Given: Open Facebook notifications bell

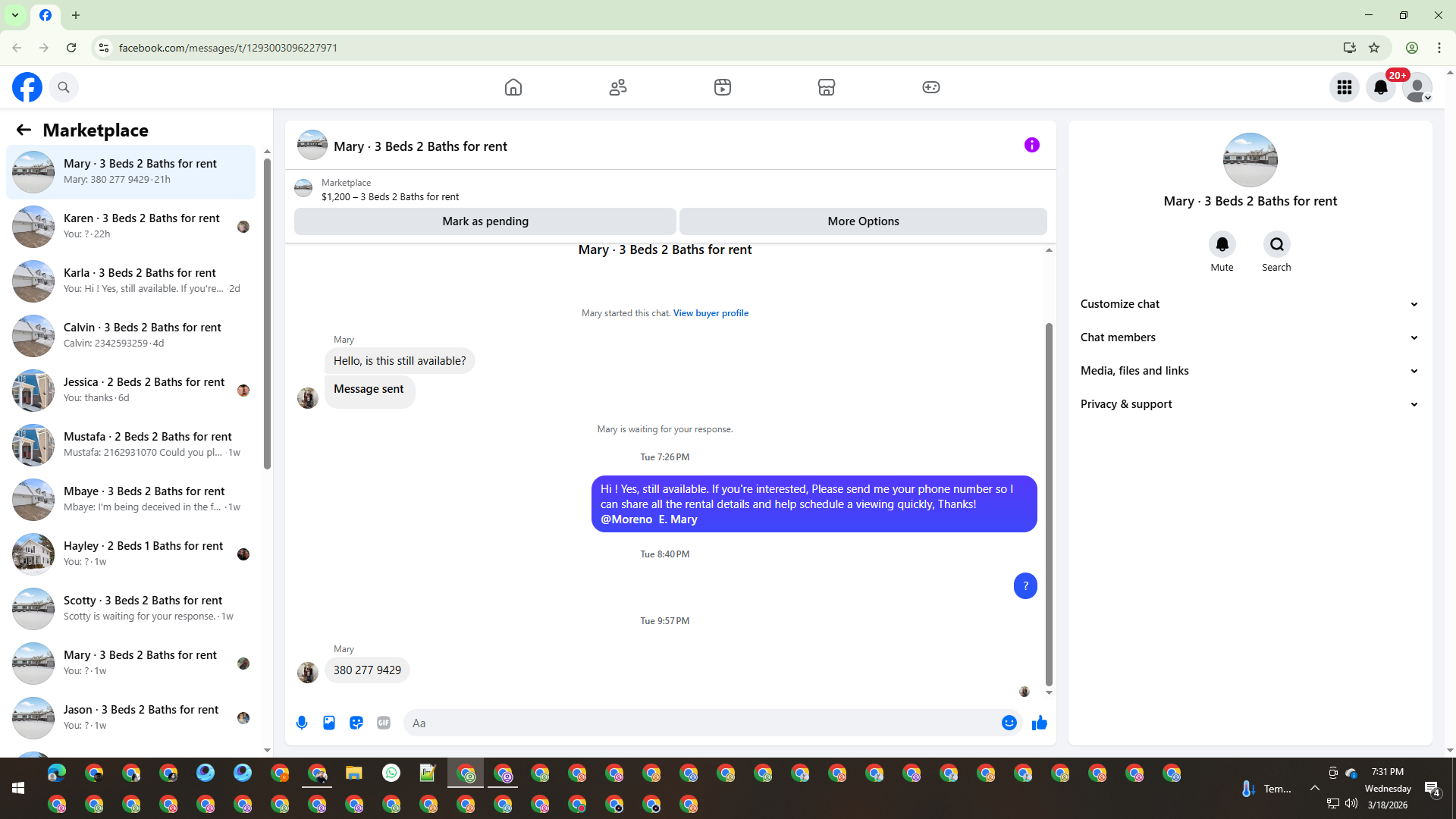Looking at the screenshot, I should 1380,87.
